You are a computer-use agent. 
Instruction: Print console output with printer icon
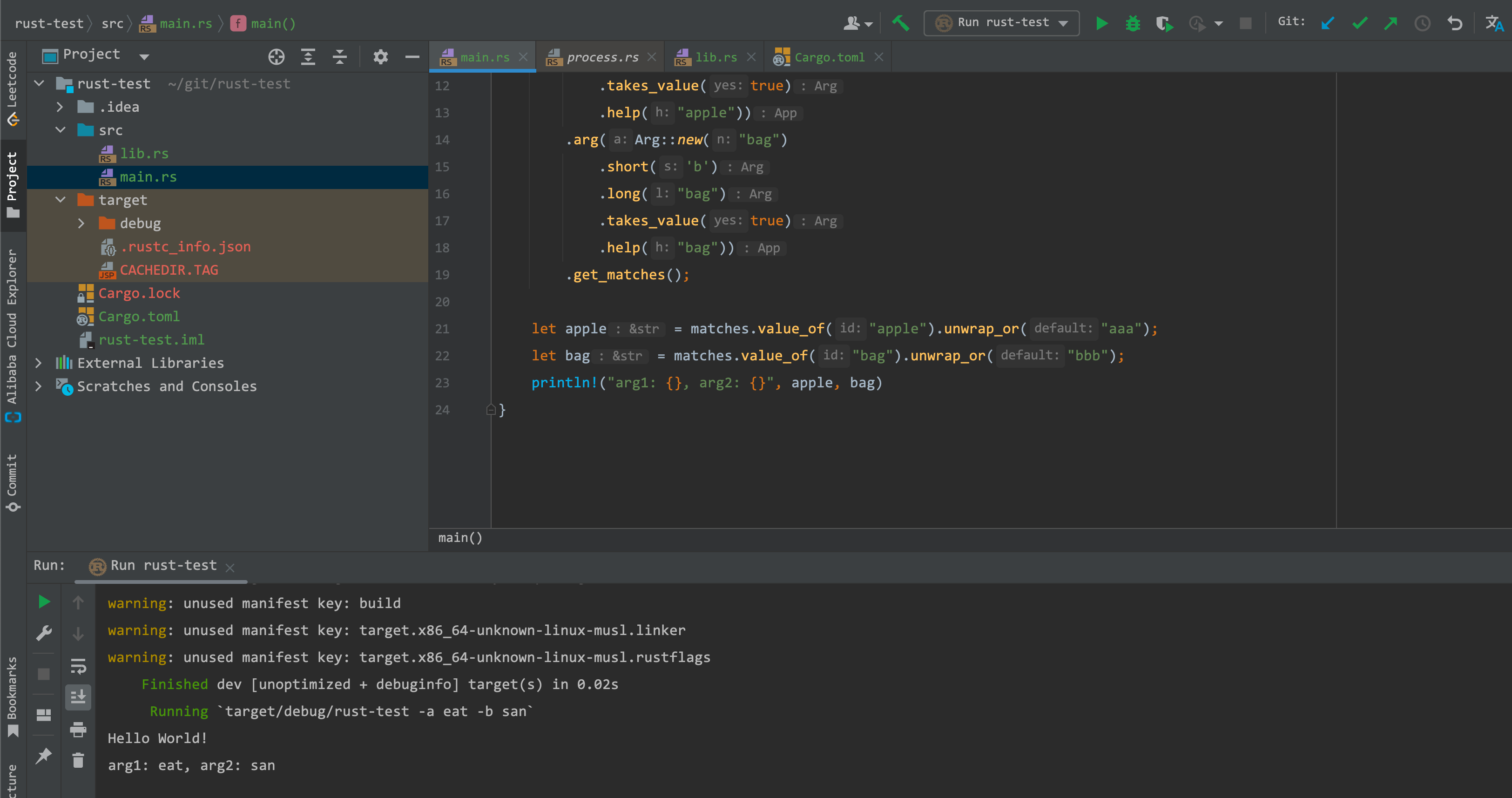[x=77, y=729]
